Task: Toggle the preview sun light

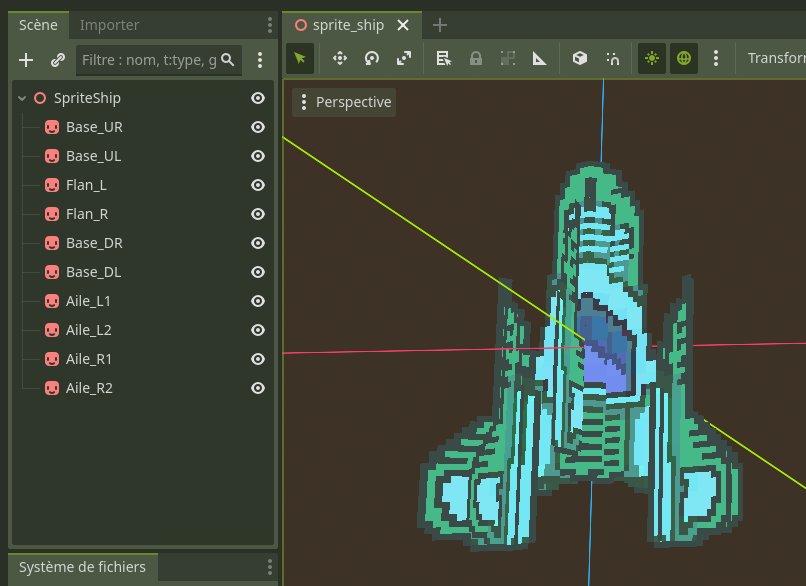Action: [652, 58]
